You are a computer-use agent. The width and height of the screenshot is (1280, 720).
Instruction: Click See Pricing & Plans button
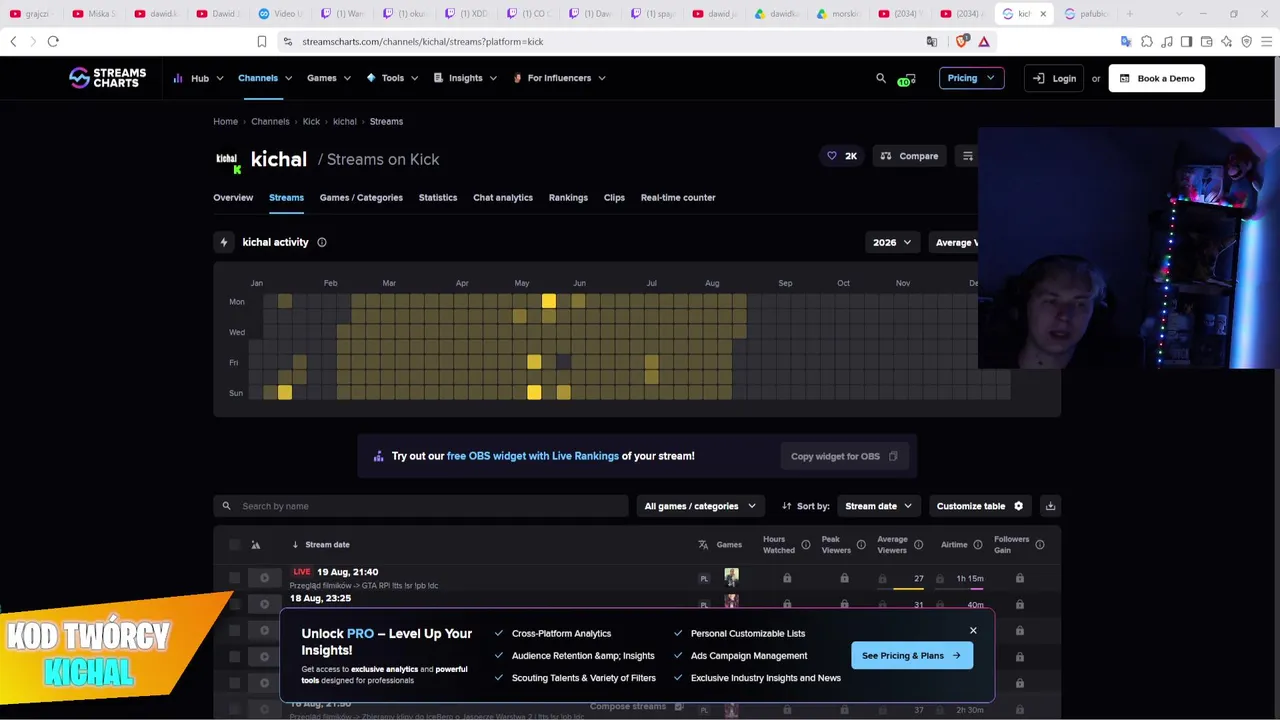(911, 656)
